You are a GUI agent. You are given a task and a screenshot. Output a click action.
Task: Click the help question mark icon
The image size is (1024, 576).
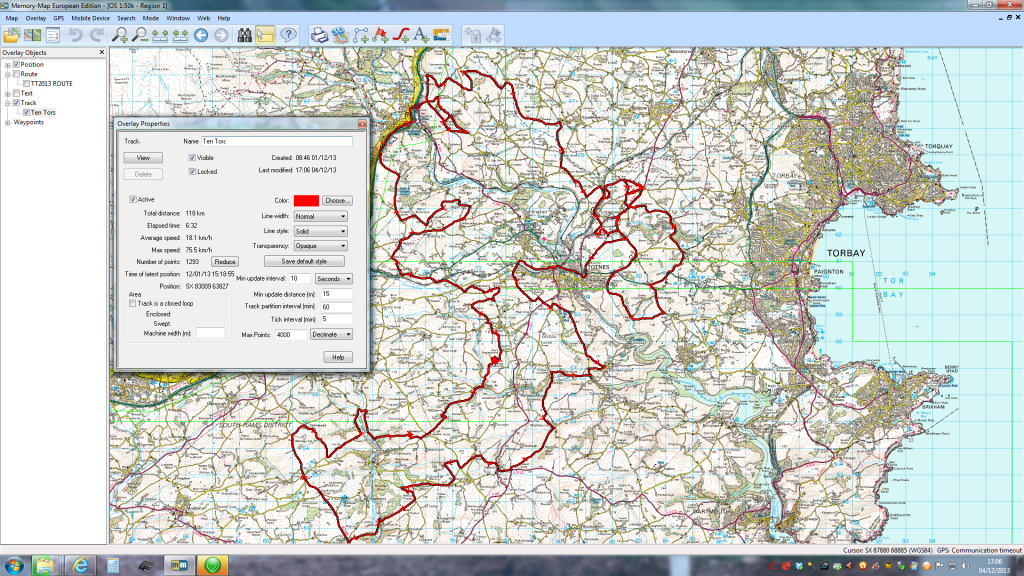pyautogui.click(x=288, y=36)
